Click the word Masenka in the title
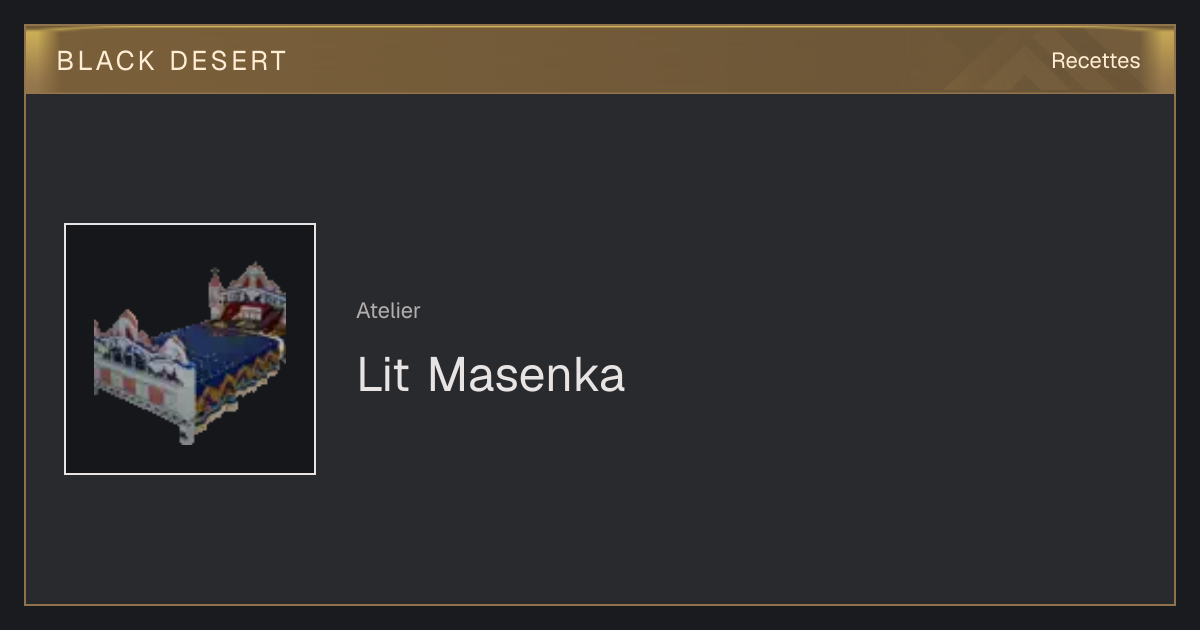The height and width of the screenshot is (630, 1200). [527, 375]
